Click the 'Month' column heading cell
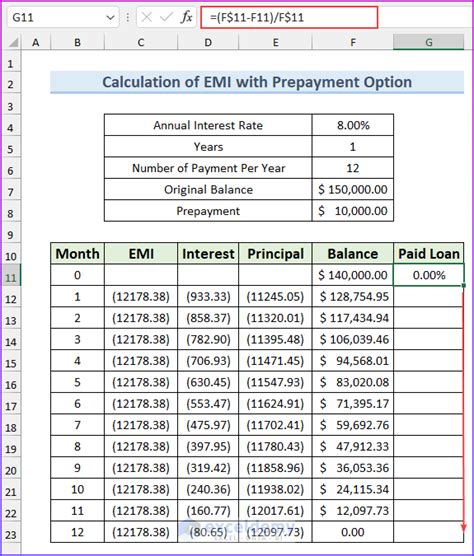This screenshot has width=474, height=556. click(77, 254)
